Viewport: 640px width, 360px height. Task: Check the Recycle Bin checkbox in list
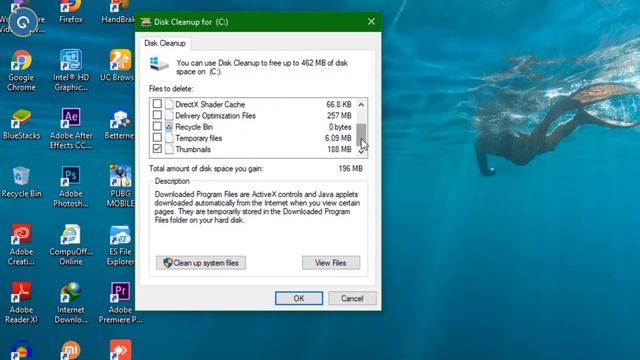157,127
